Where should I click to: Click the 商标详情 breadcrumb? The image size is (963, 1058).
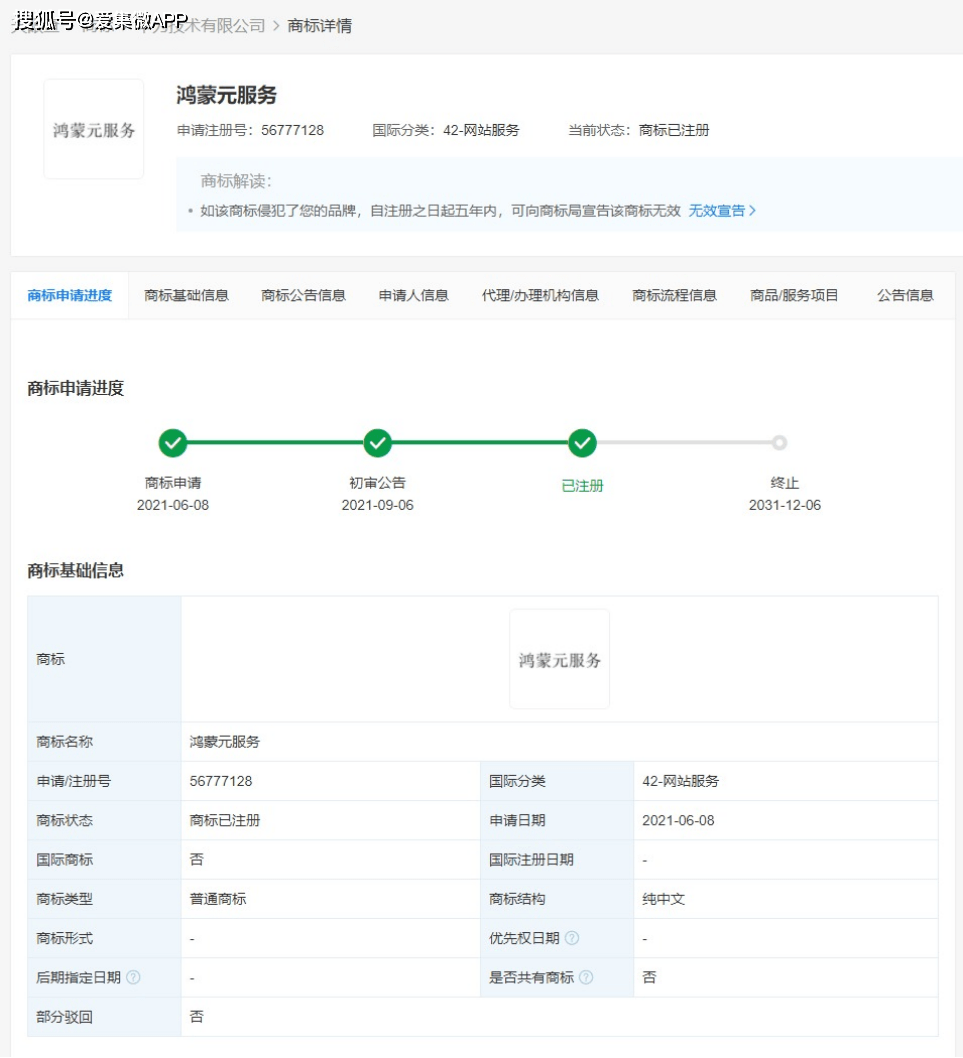(320, 26)
